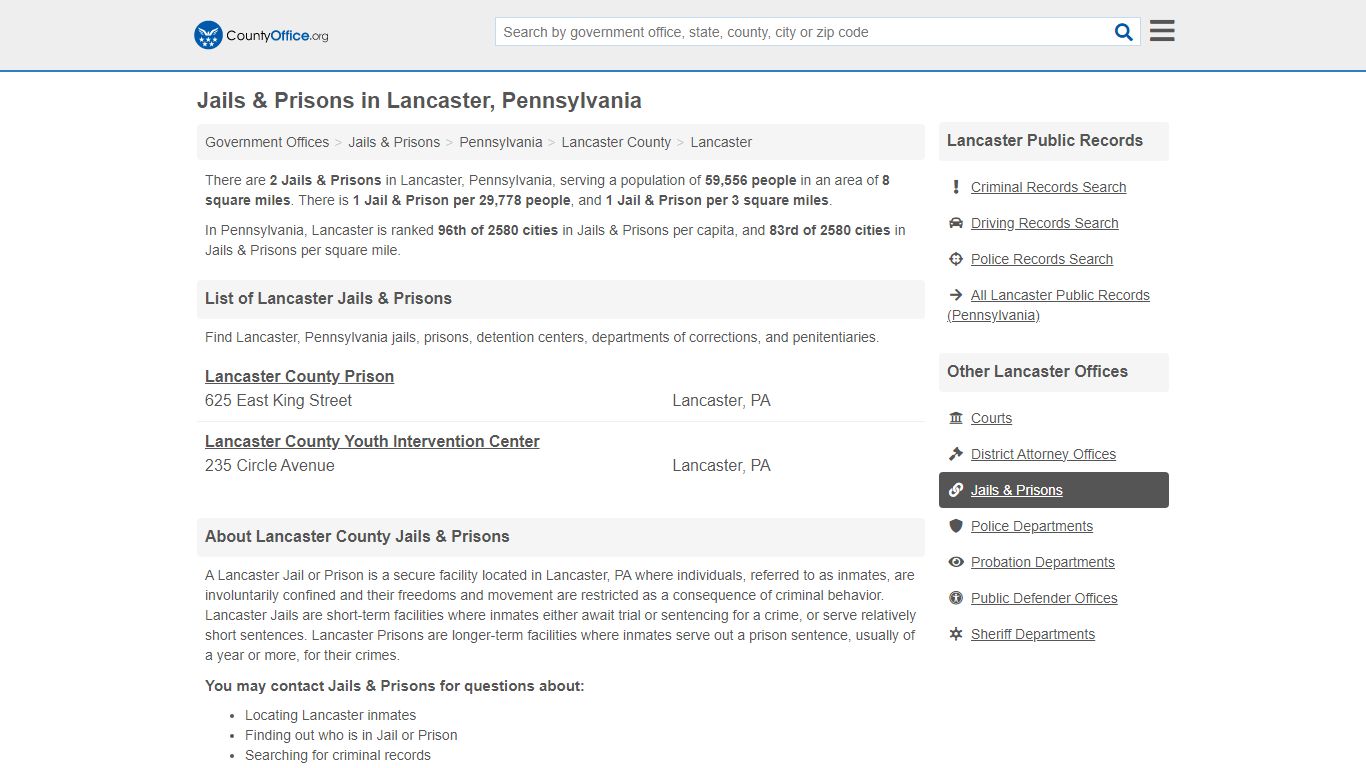This screenshot has height=768, width=1366.
Task: Go to Police Departments link
Action: 1032,526
